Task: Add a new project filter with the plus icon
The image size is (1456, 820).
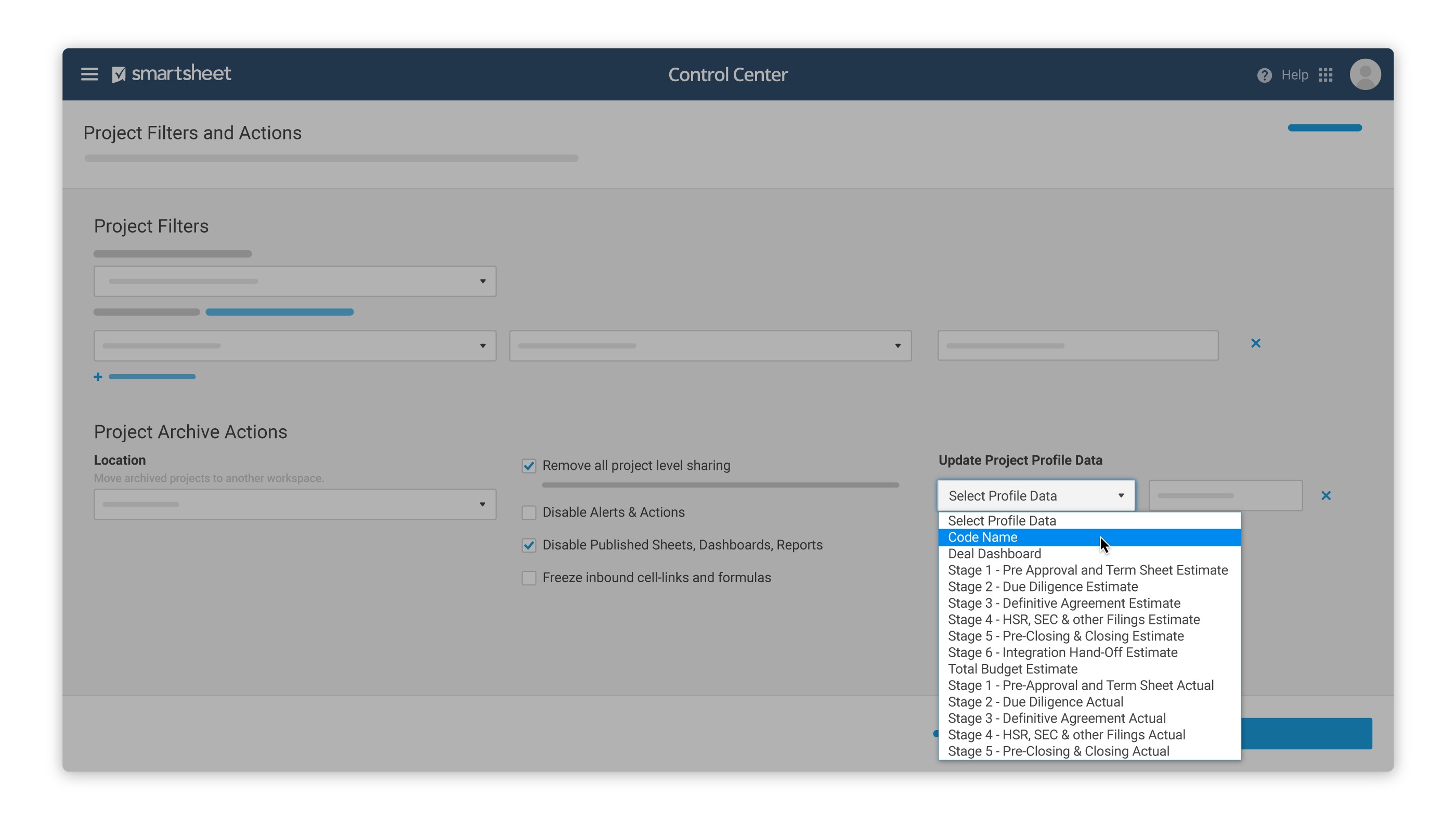Action: [x=98, y=376]
